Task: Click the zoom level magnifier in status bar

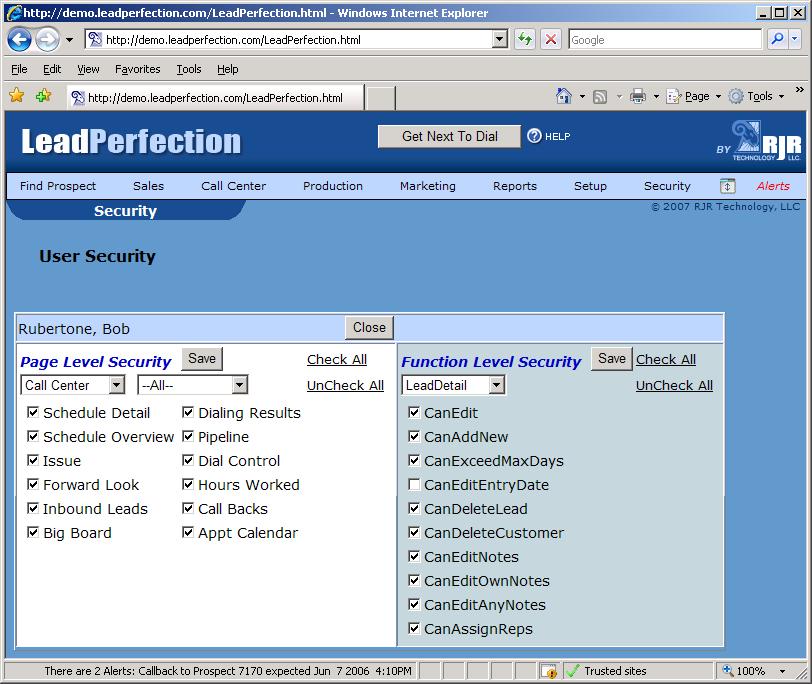Action: point(728,671)
